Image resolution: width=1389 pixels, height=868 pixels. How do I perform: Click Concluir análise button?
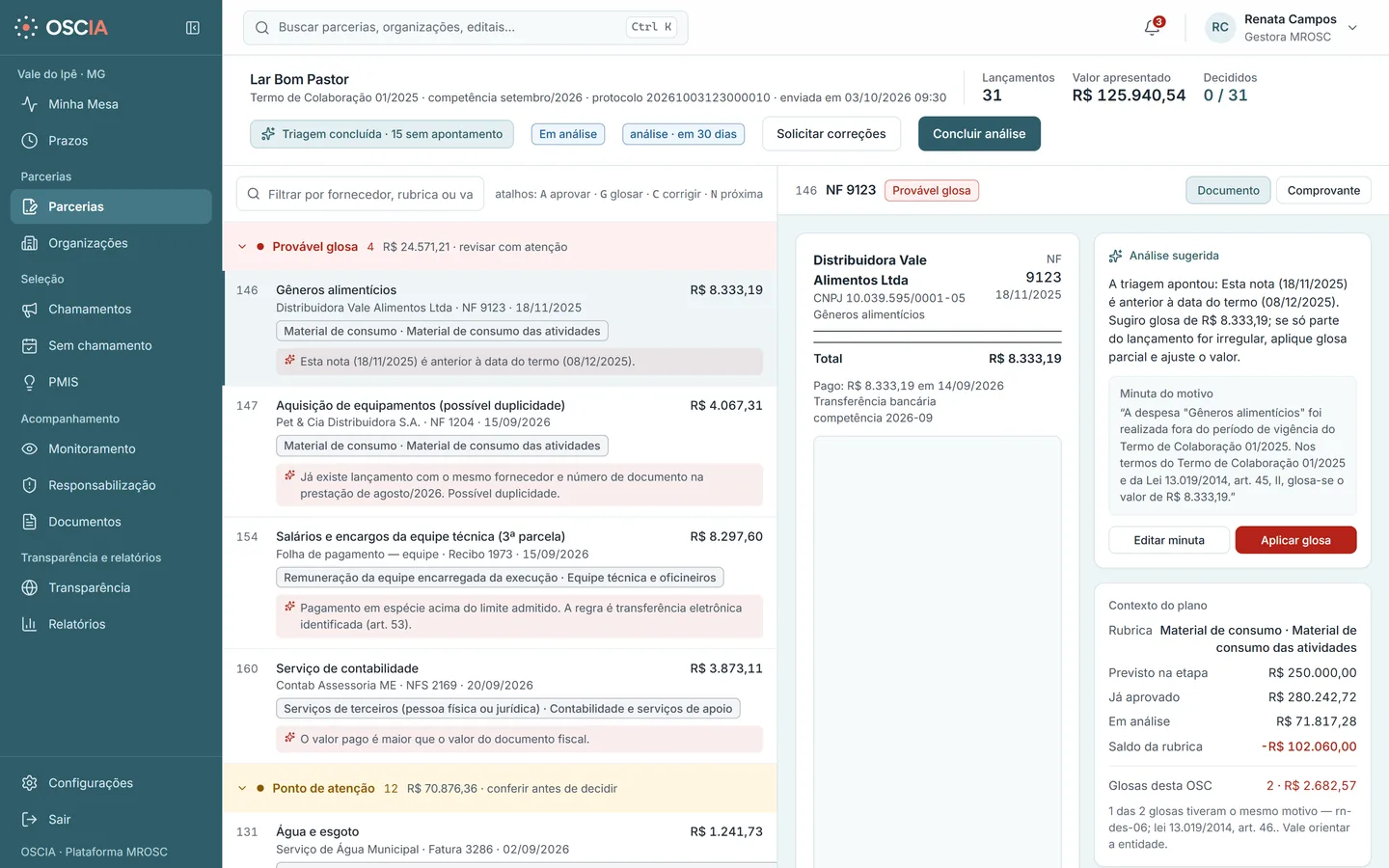point(979,134)
